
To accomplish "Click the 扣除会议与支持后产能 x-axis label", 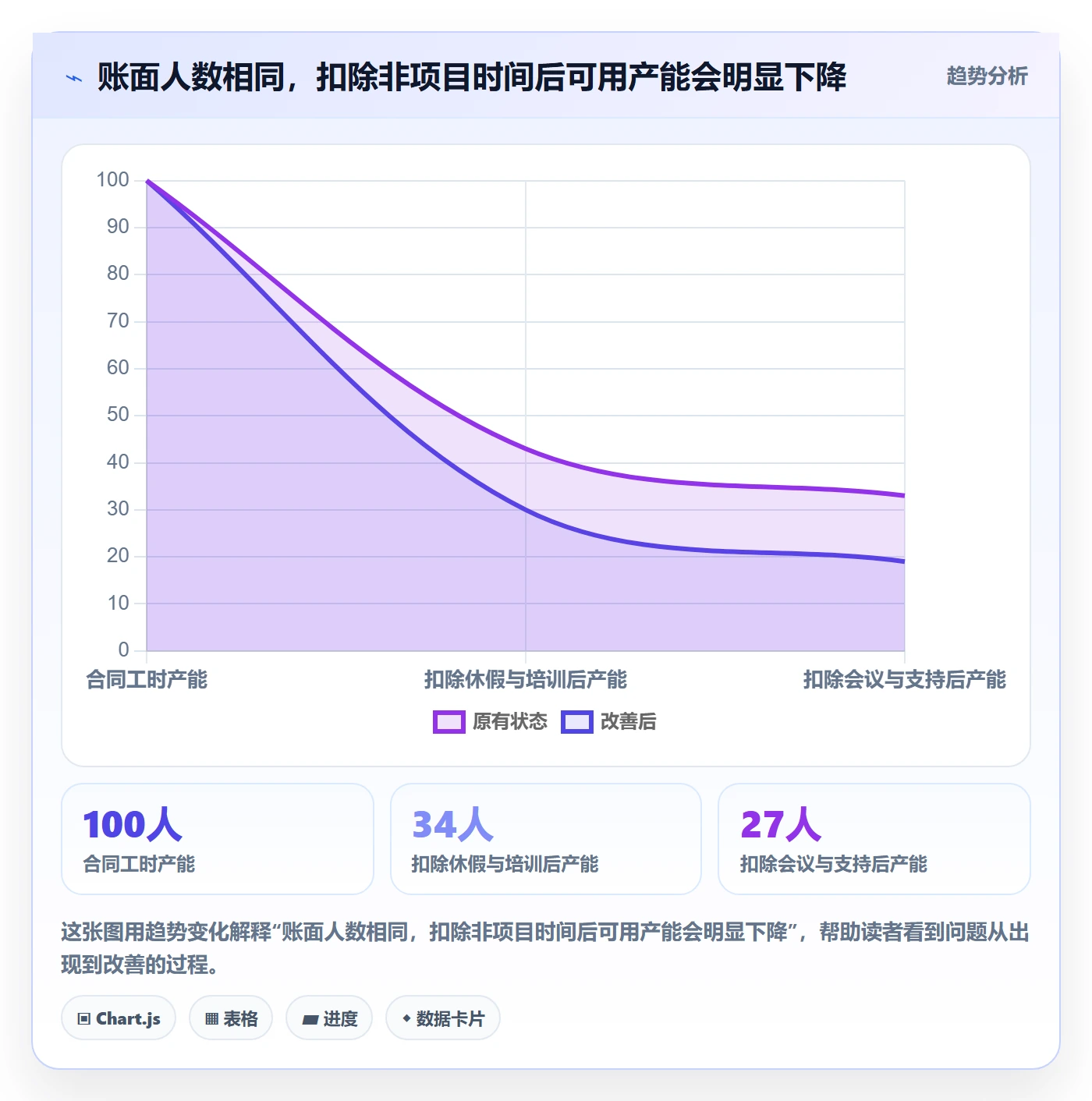I will [x=905, y=679].
